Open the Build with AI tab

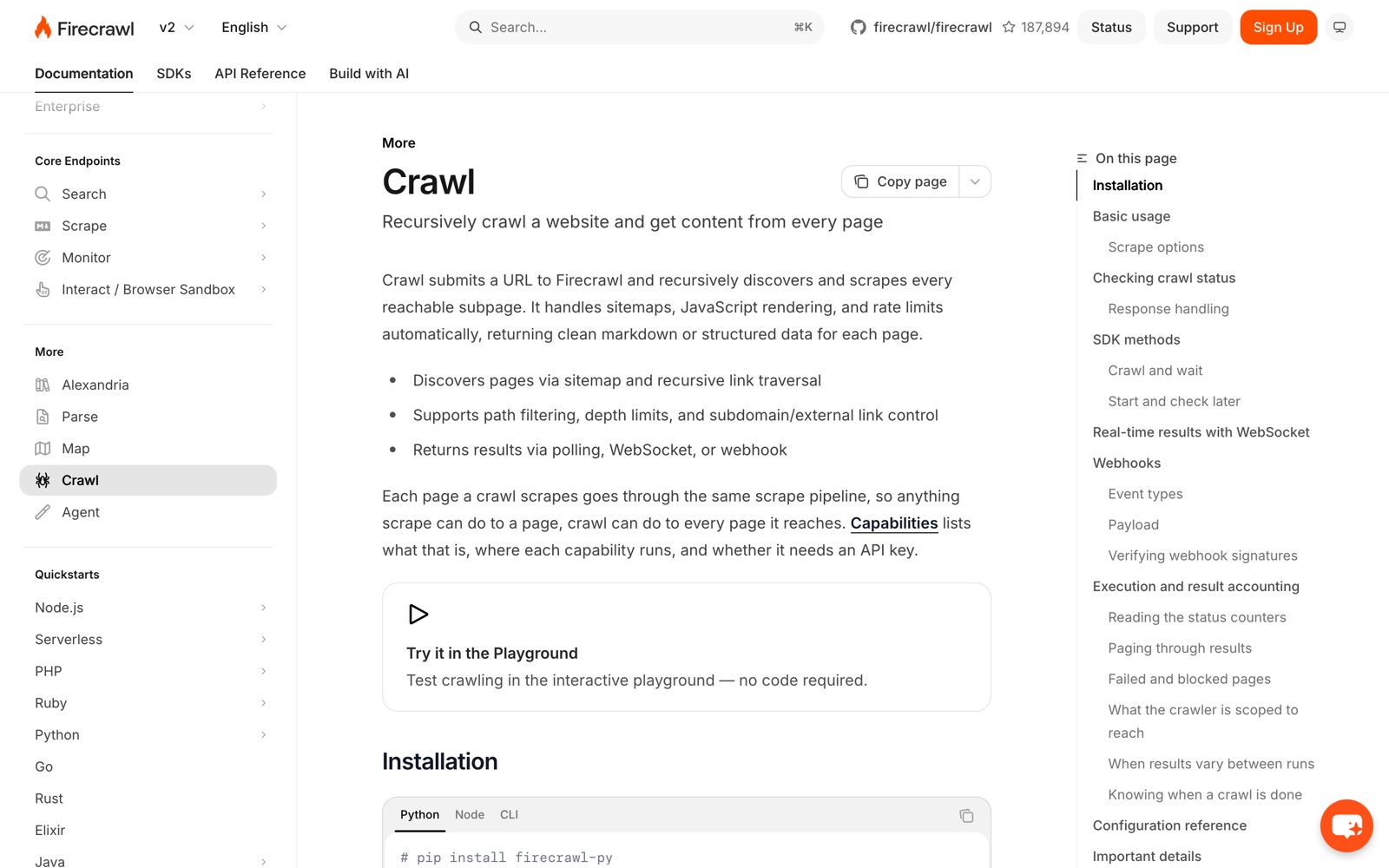tap(369, 74)
